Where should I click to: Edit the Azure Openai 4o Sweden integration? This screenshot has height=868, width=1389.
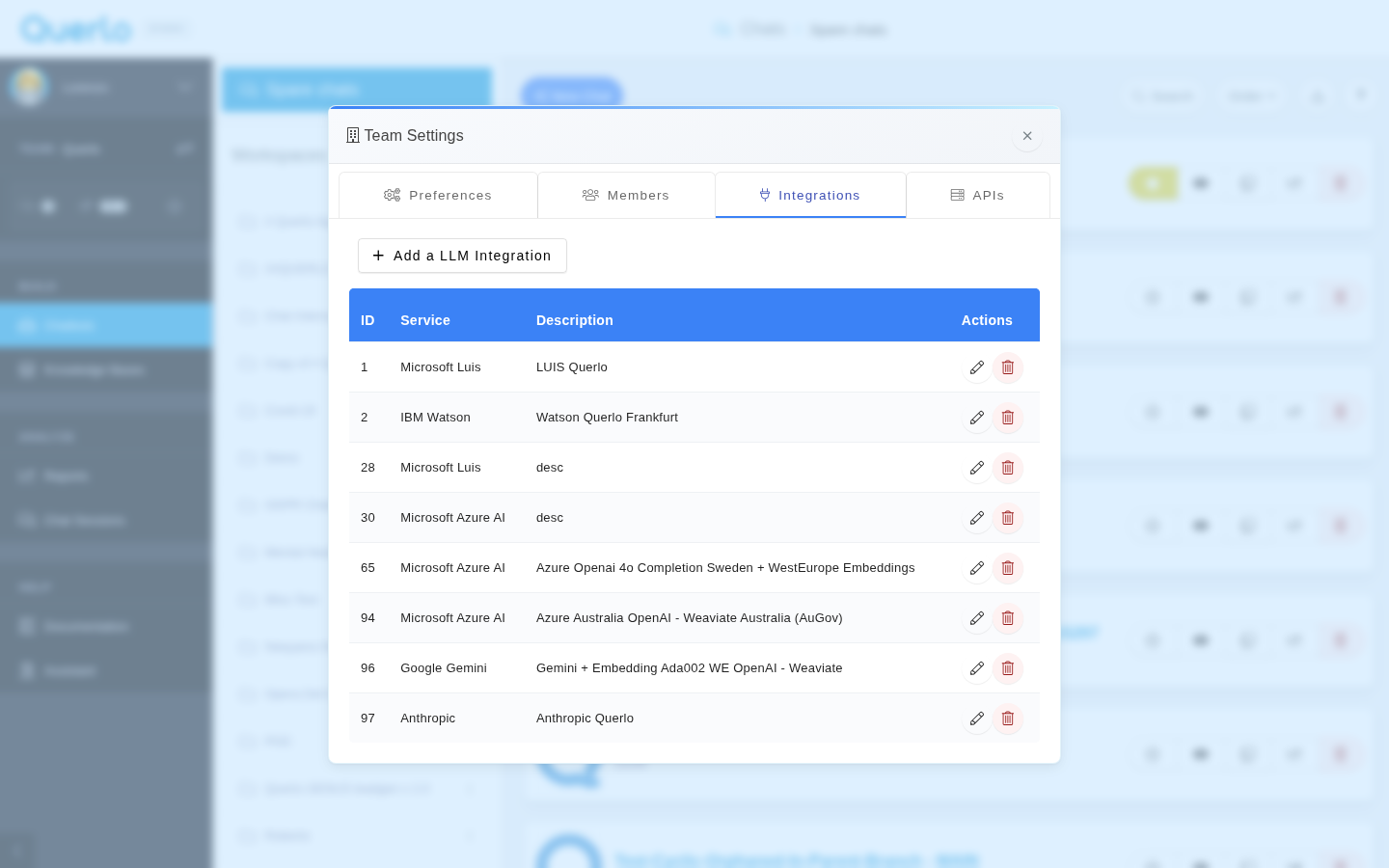click(977, 568)
